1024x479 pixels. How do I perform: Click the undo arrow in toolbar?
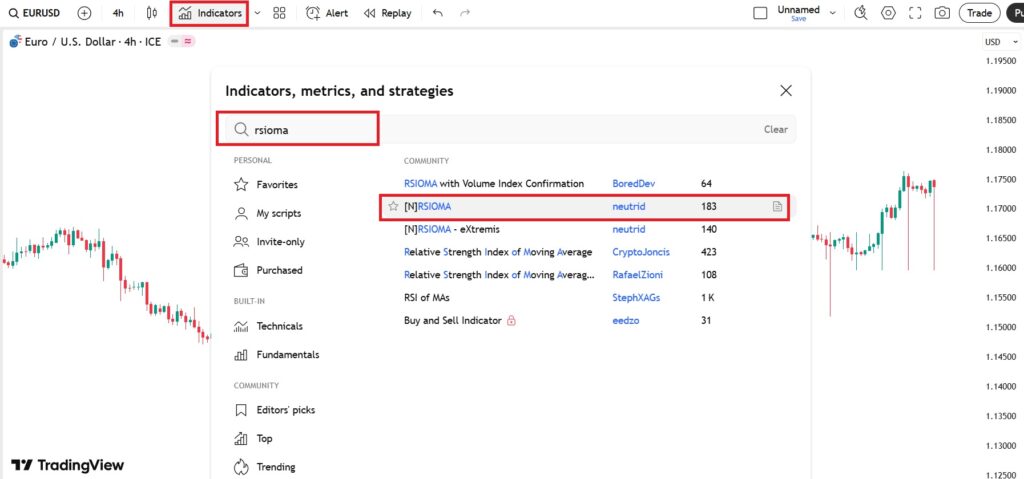pos(438,13)
